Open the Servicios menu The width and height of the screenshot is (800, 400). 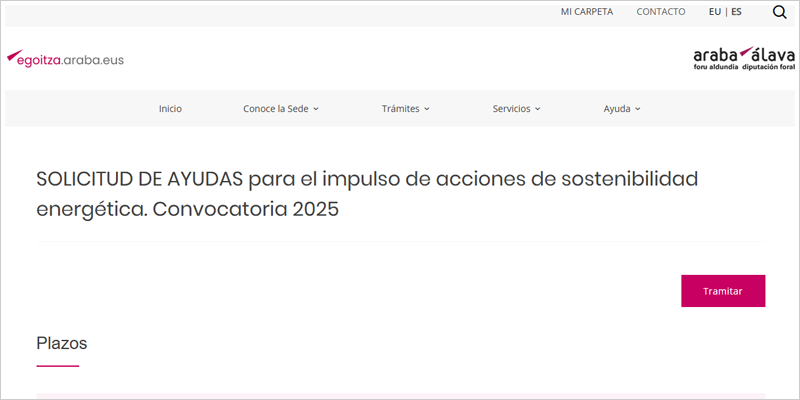tap(516, 109)
